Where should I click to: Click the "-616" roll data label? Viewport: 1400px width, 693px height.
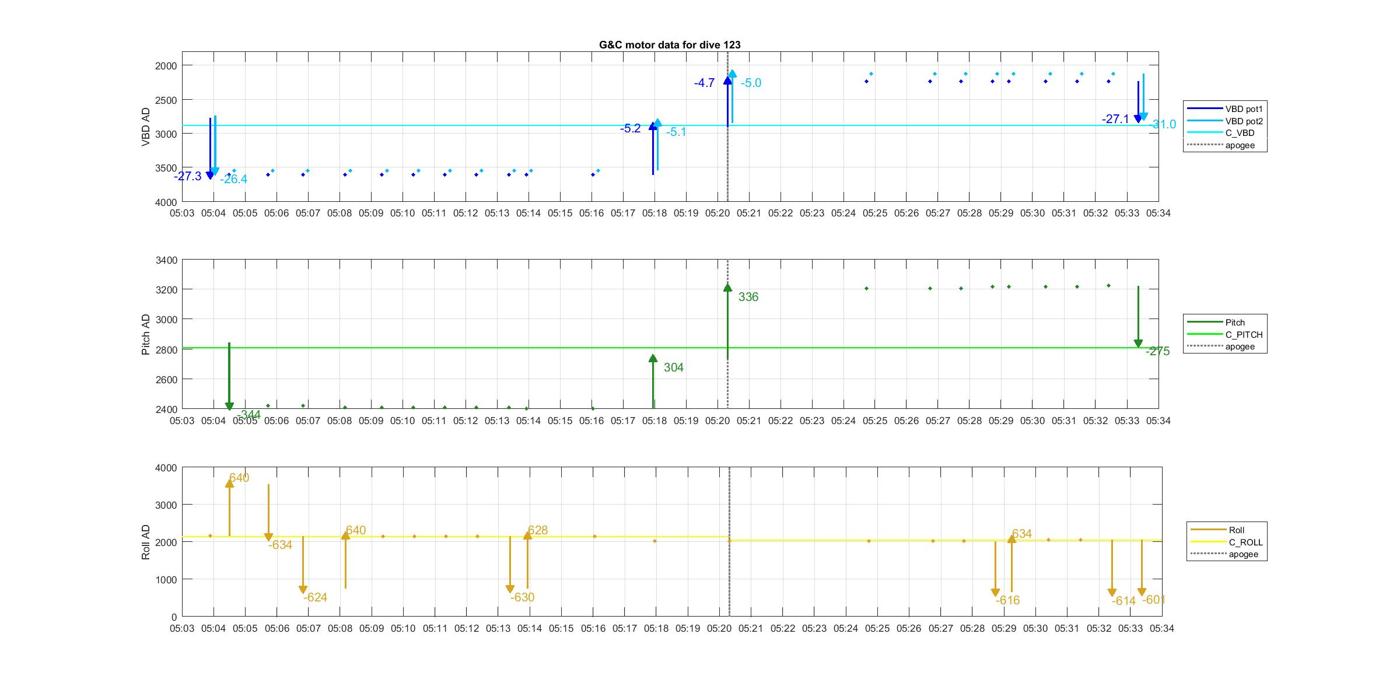[1008, 600]
